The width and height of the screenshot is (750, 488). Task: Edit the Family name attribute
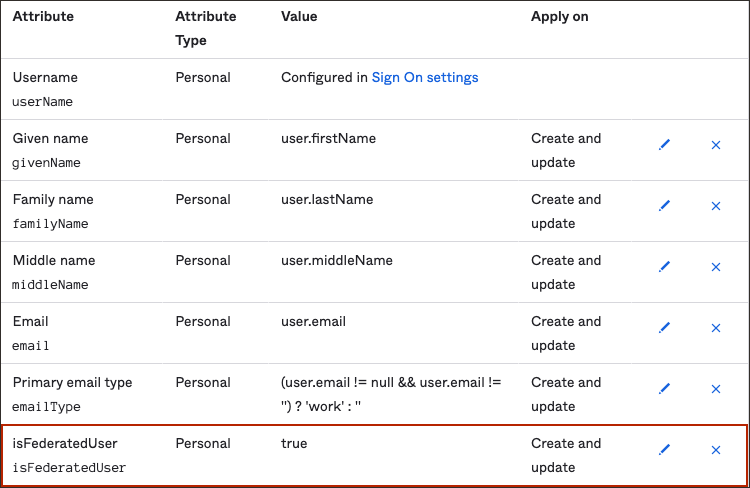tap(664, 206)
